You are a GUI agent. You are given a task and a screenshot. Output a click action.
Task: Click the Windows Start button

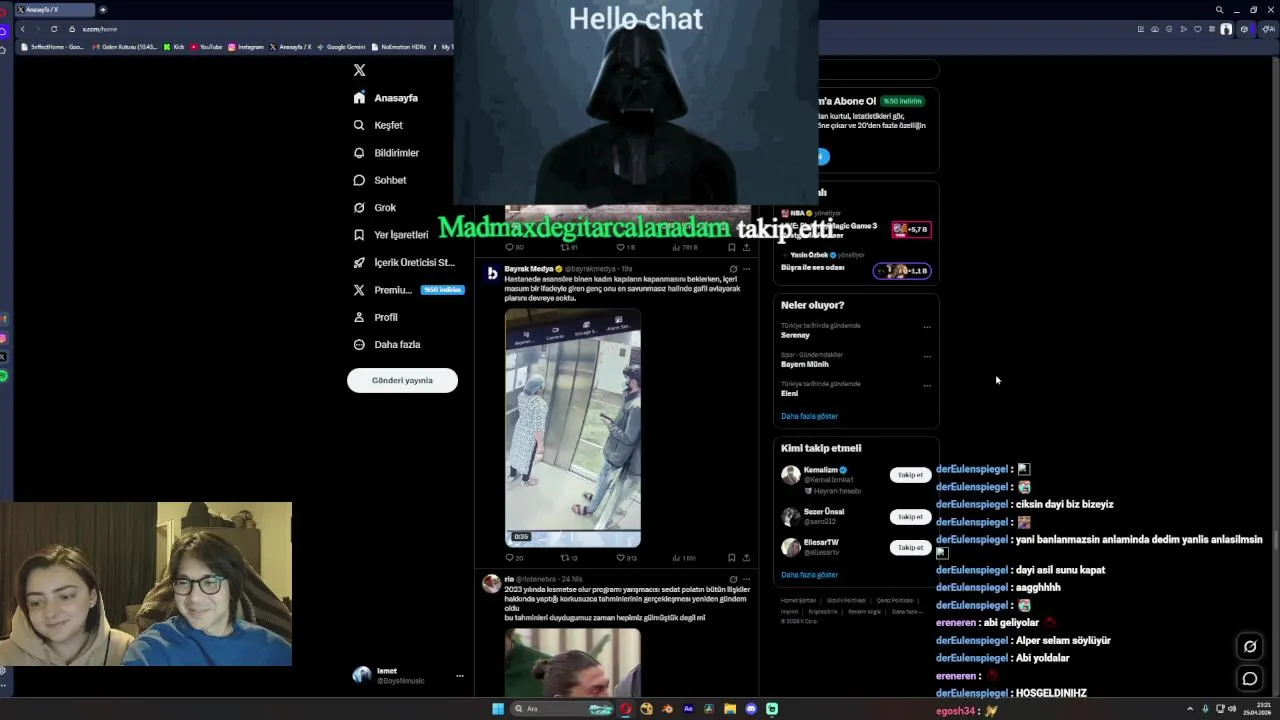tap(497, 709)
